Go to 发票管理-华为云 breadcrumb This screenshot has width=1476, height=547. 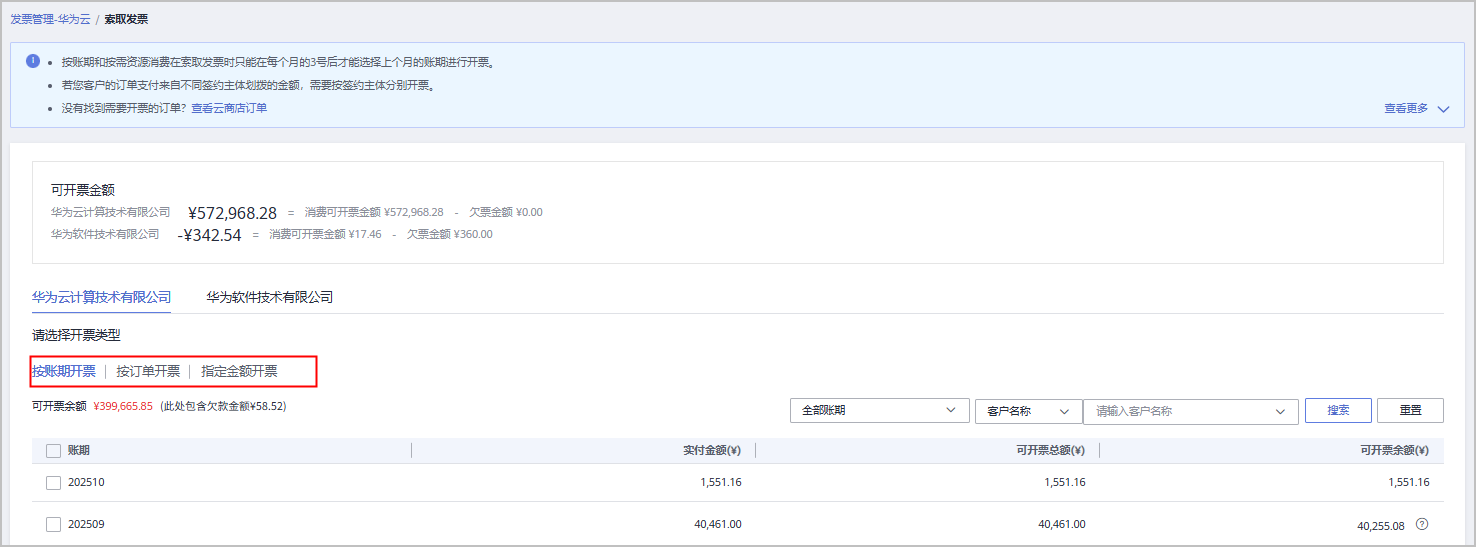pyautogui.click(x=49, y=19)
